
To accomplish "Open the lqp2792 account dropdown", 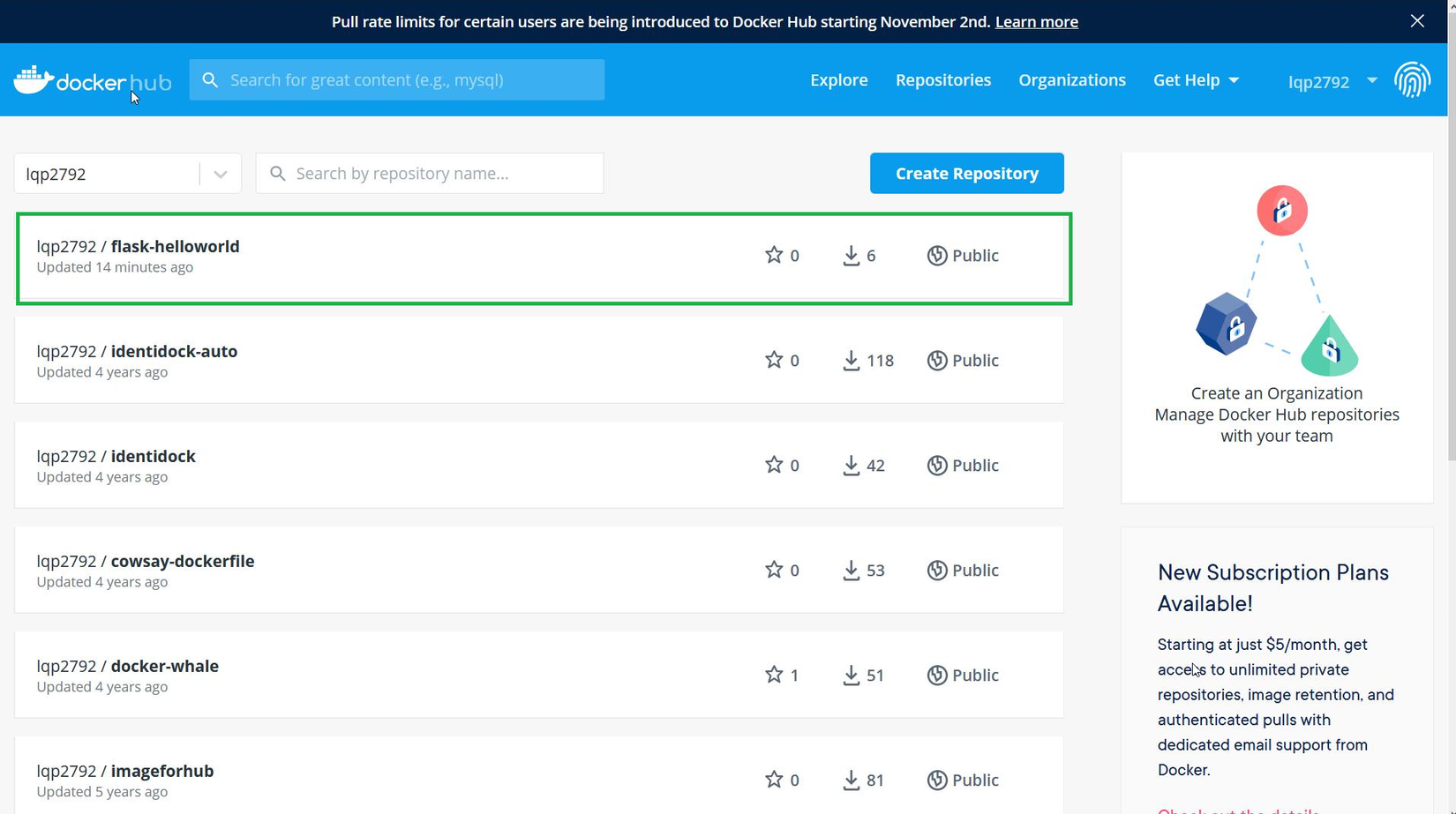I will [x=1332, y=81].
